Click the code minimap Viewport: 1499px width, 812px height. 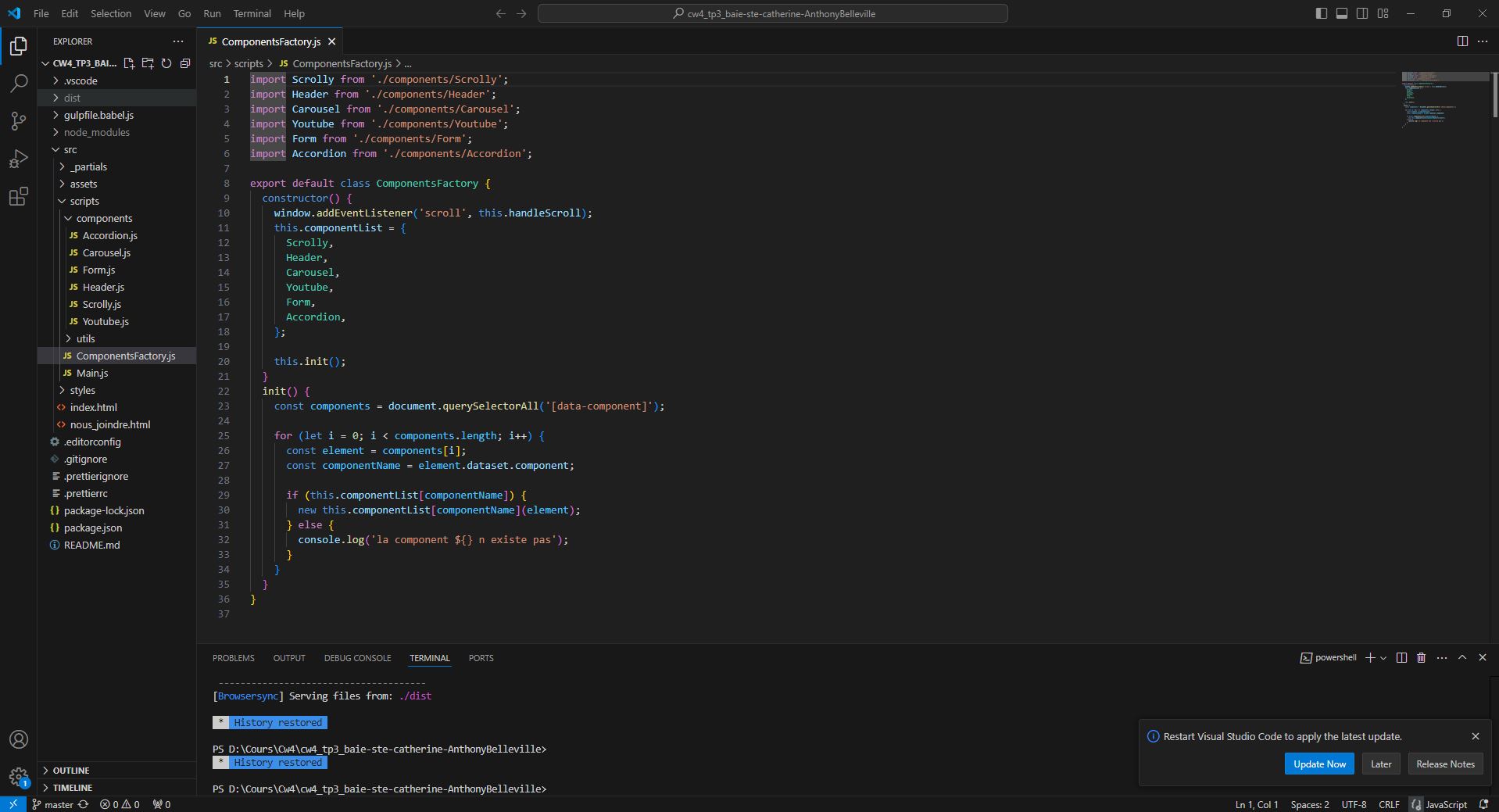1444,99
